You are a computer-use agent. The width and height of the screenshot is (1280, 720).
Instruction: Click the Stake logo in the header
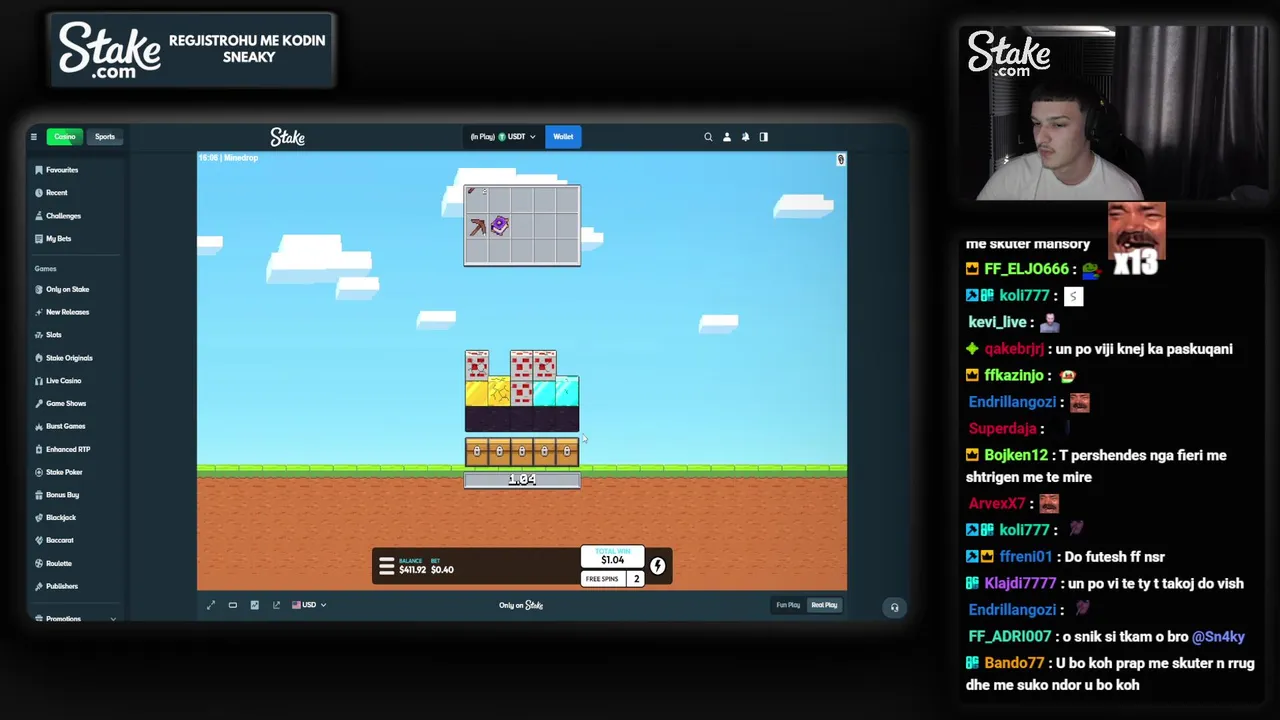pyautogui.click(x=287, y=137)
